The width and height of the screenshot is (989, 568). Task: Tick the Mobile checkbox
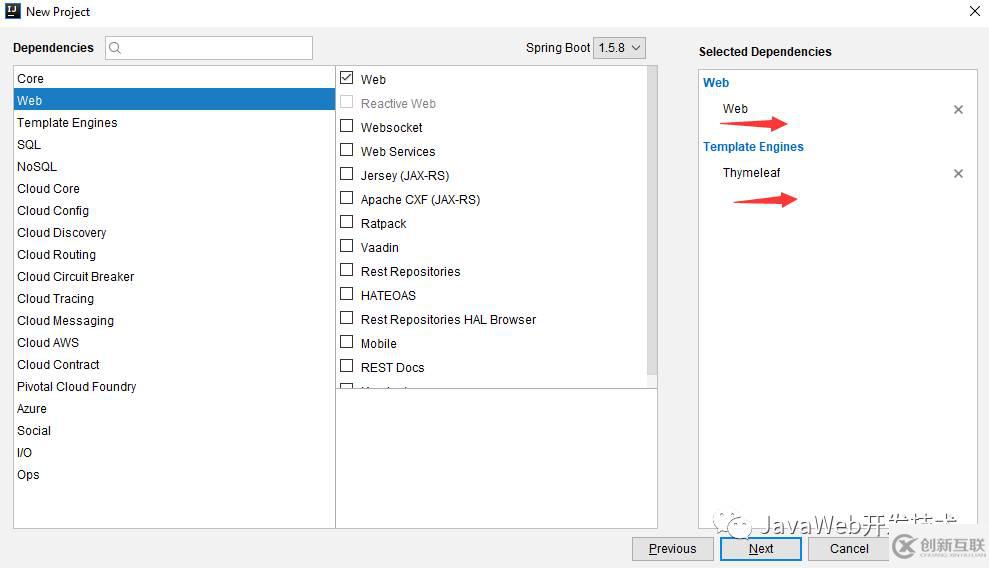[346, 342]
